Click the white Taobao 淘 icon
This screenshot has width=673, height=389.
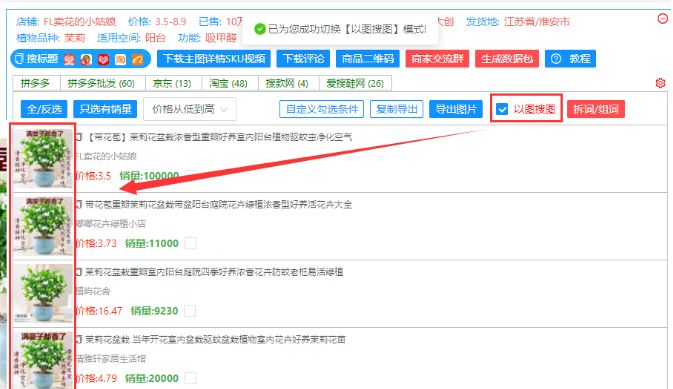120,59
